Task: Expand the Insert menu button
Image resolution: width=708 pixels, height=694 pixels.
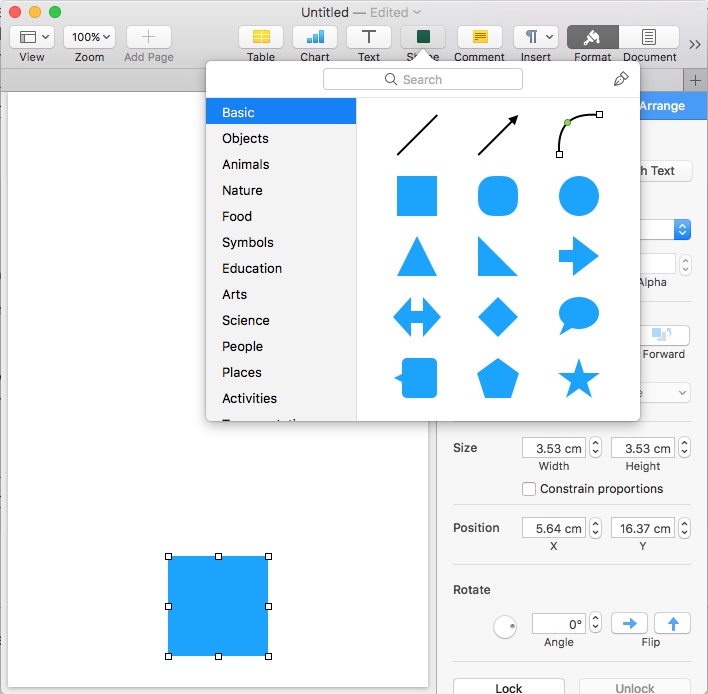Action: (535, 37)
